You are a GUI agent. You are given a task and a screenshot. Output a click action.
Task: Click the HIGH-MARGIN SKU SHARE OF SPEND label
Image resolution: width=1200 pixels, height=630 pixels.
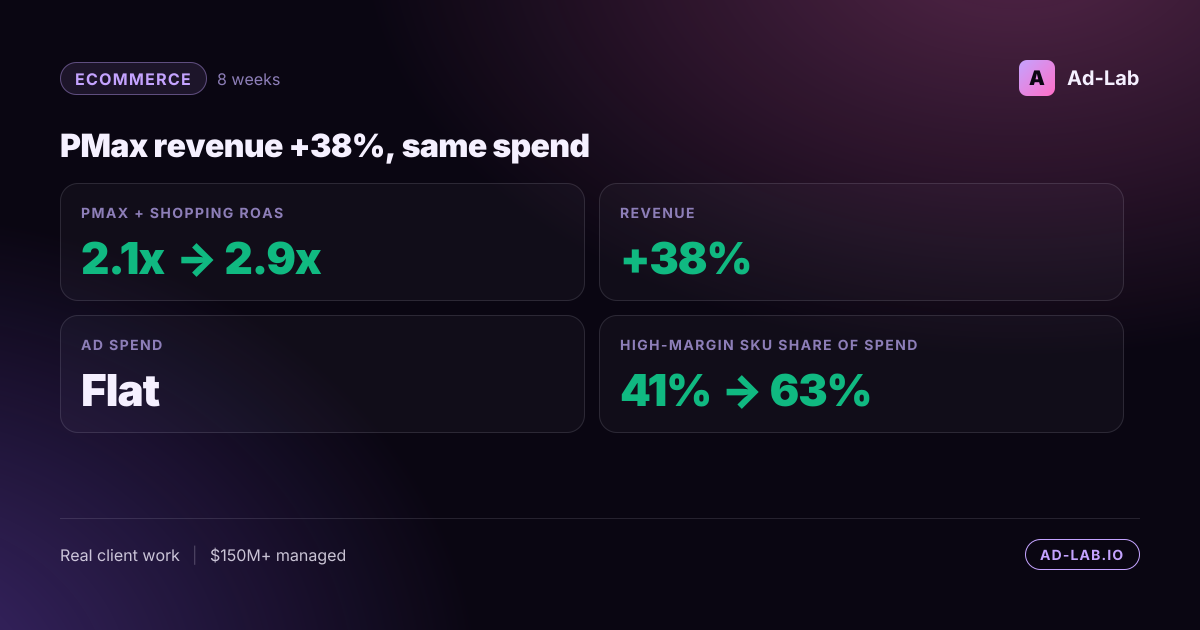[769, 345]
